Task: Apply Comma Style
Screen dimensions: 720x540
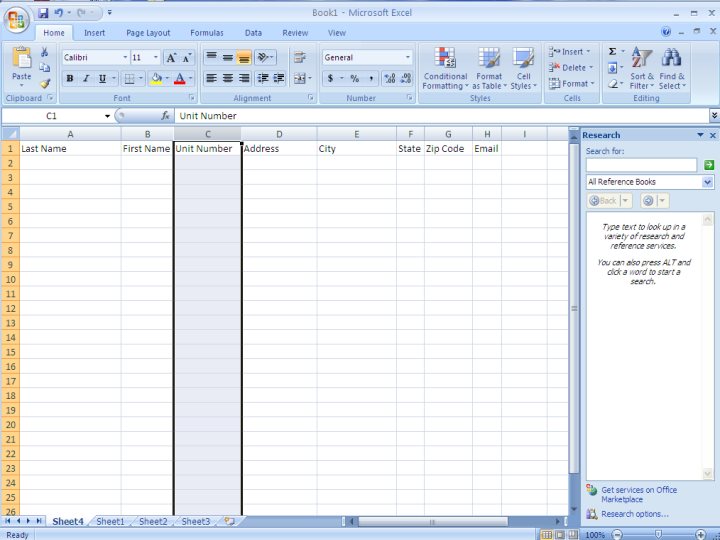Action: [371, 79]
